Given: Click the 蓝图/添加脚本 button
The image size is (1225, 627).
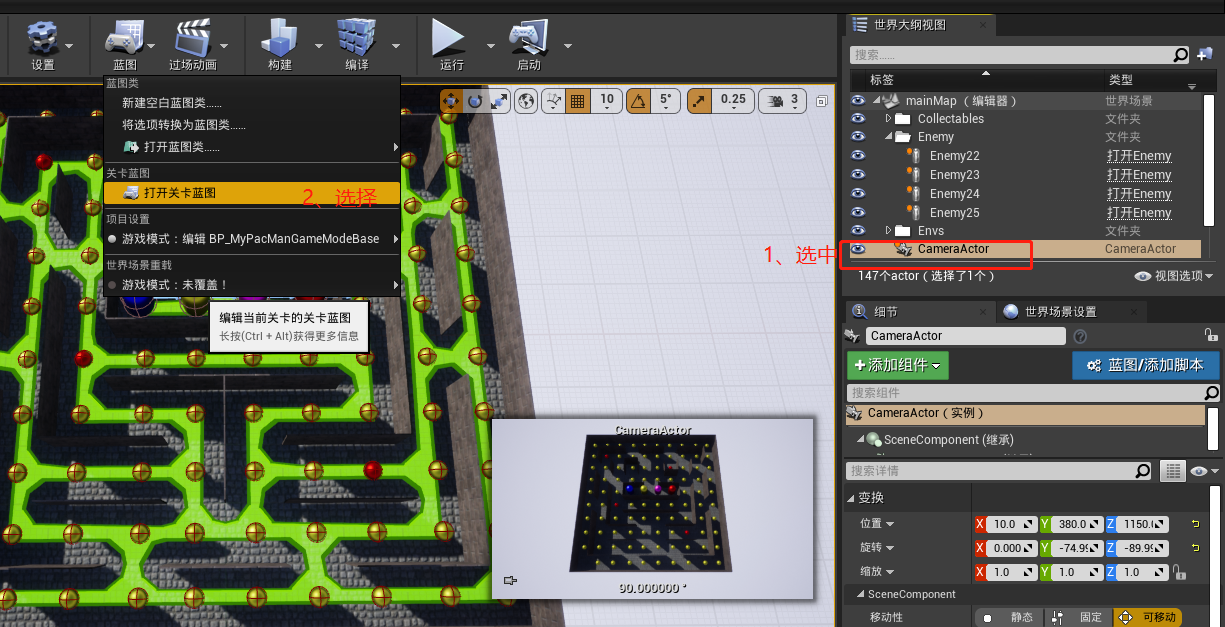Looking at the screenshot, I should coord(1145,366).
